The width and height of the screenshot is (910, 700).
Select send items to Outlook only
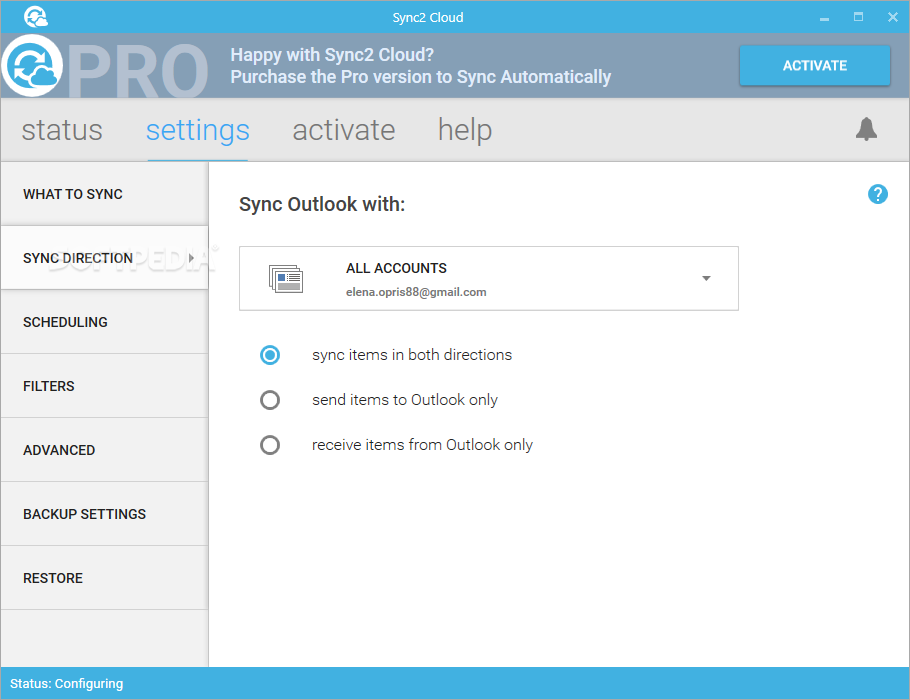270,400
